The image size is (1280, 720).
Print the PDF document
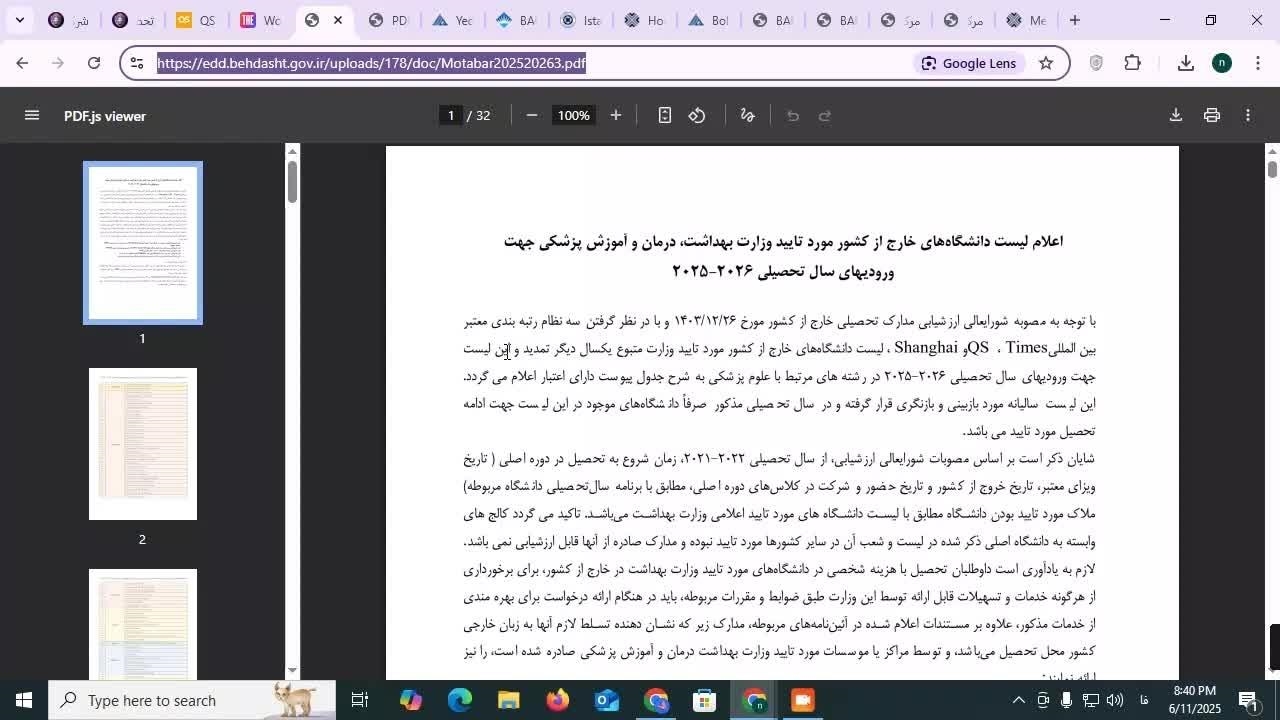(1212, 115)
